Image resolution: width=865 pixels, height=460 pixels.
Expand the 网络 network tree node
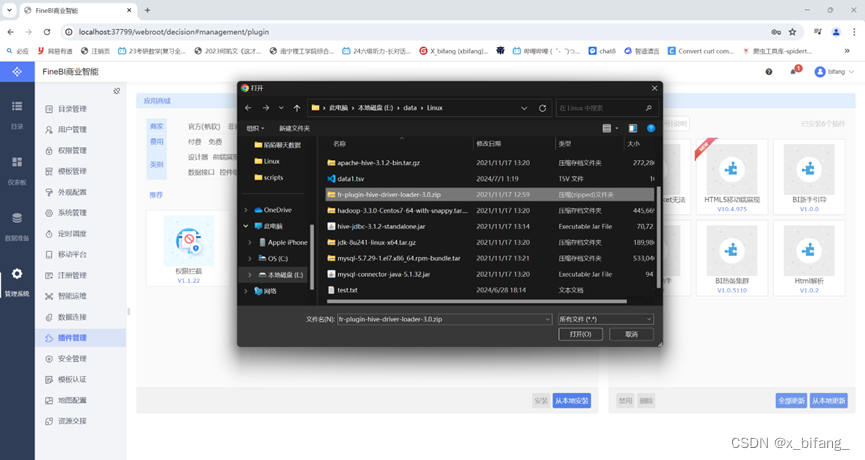point(246,291)
